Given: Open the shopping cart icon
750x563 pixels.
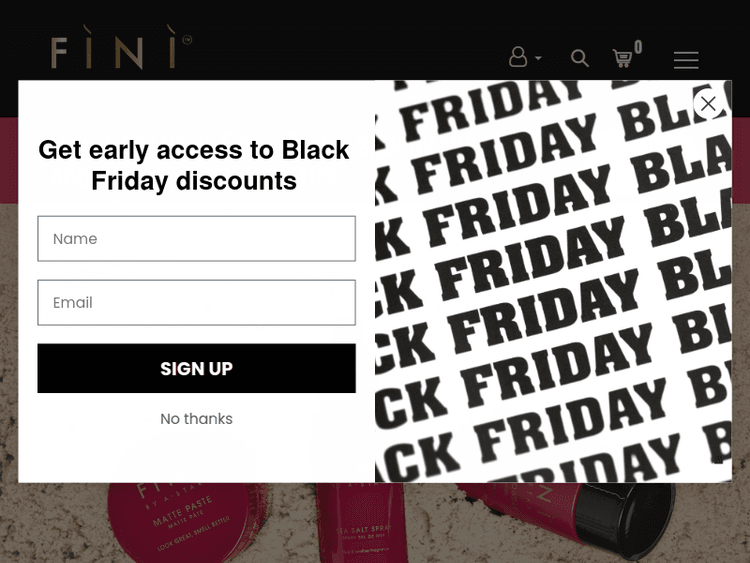Looking at the screenshot, I should point(623,59).
